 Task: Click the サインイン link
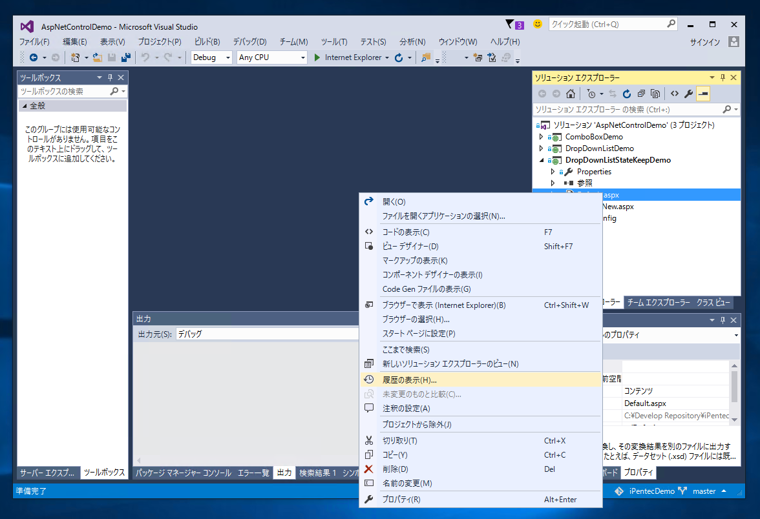(705, 43)
